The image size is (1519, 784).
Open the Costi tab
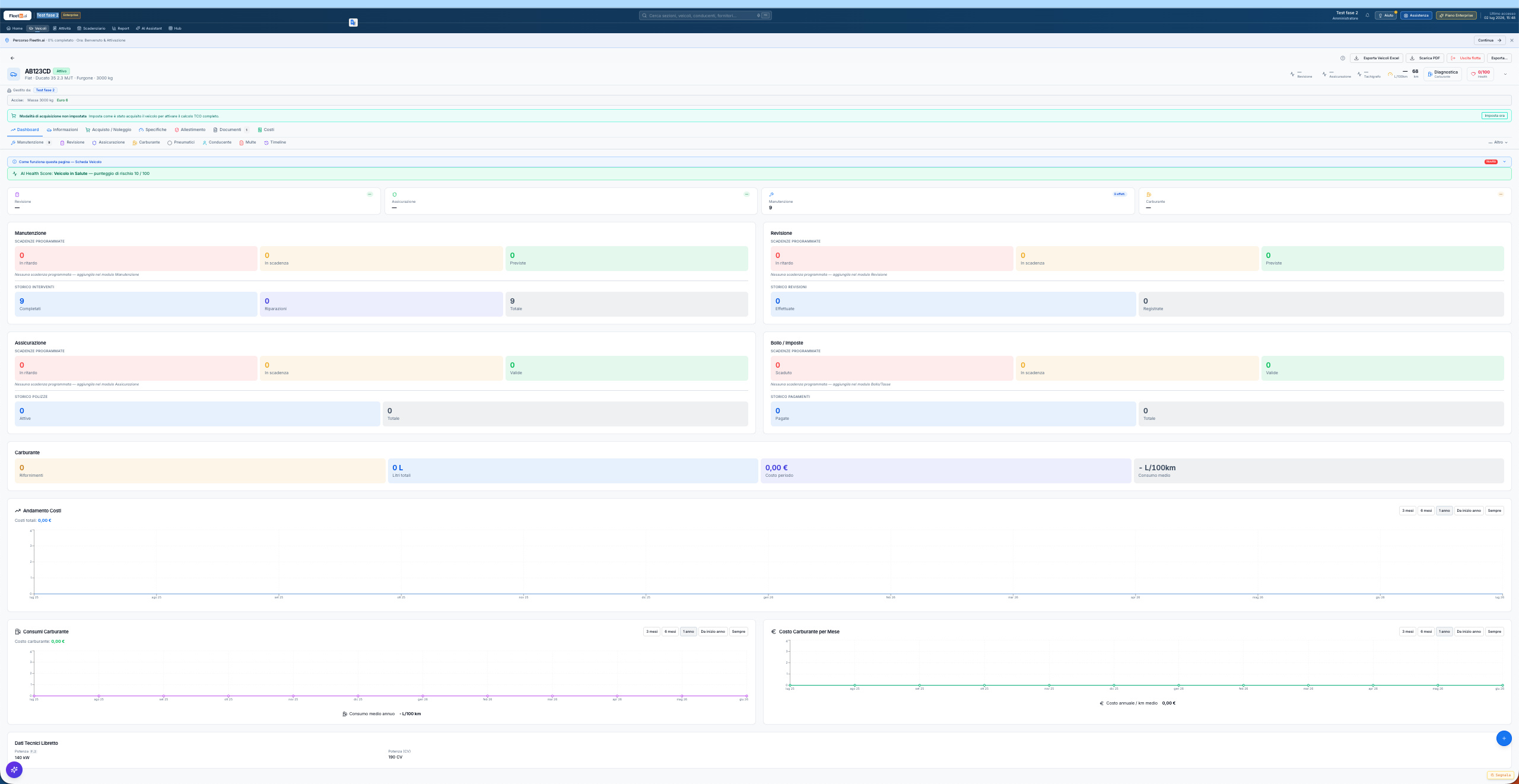(266, 130)
